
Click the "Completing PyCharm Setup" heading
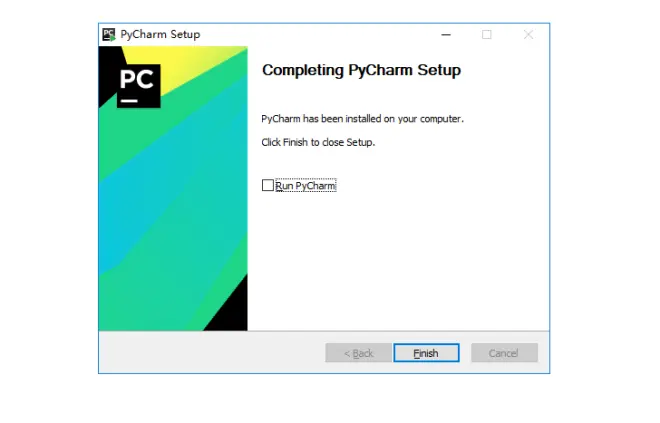361,70
